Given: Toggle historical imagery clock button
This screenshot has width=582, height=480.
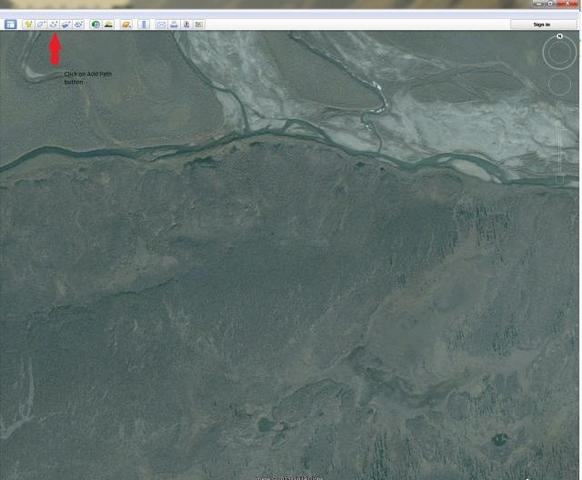Looking at the screenshot, I should (96, 25).
